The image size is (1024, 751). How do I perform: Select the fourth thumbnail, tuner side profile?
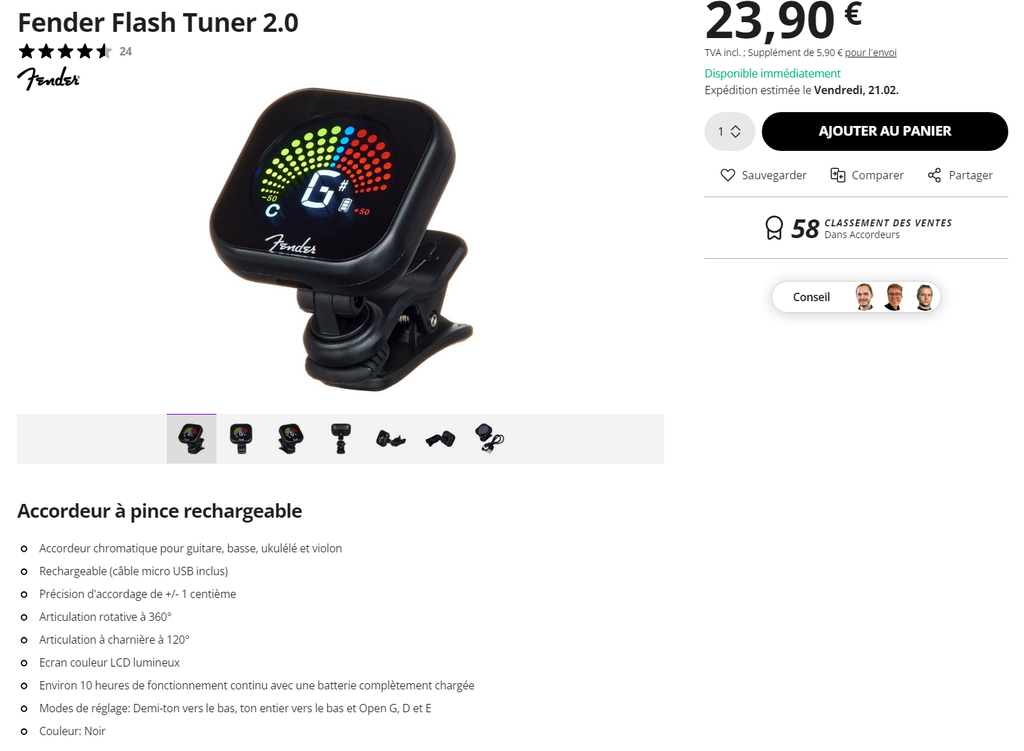tap(340, 439)
